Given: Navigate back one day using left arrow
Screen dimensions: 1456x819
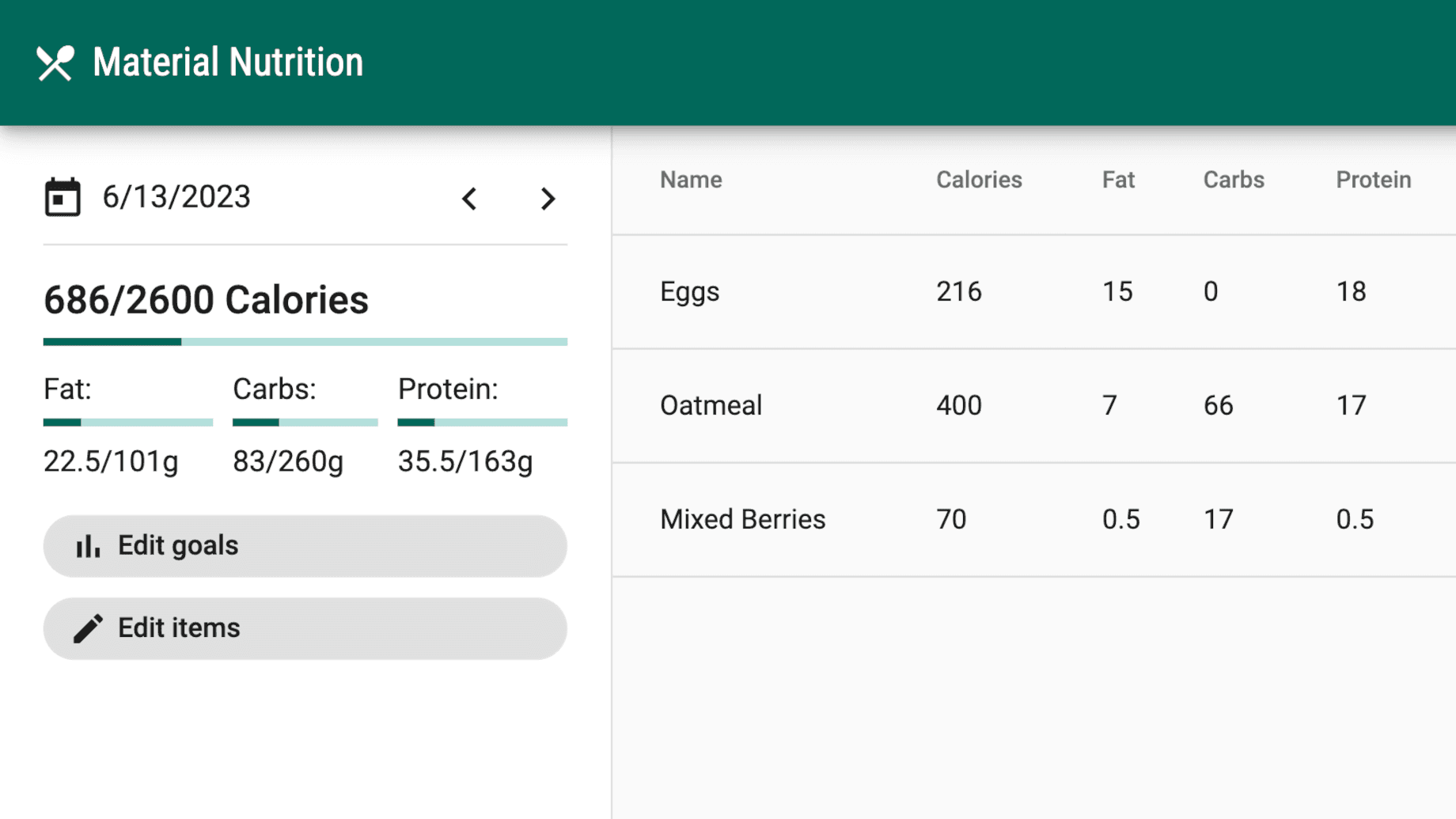Looking at the screenshot, I should (468, 199).
